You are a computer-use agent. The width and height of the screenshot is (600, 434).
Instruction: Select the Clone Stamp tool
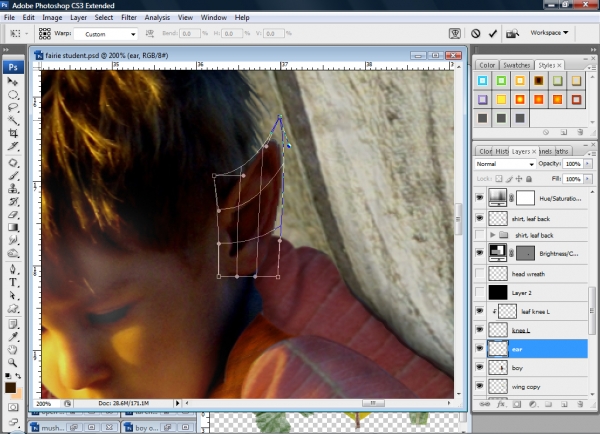(13, 189)
